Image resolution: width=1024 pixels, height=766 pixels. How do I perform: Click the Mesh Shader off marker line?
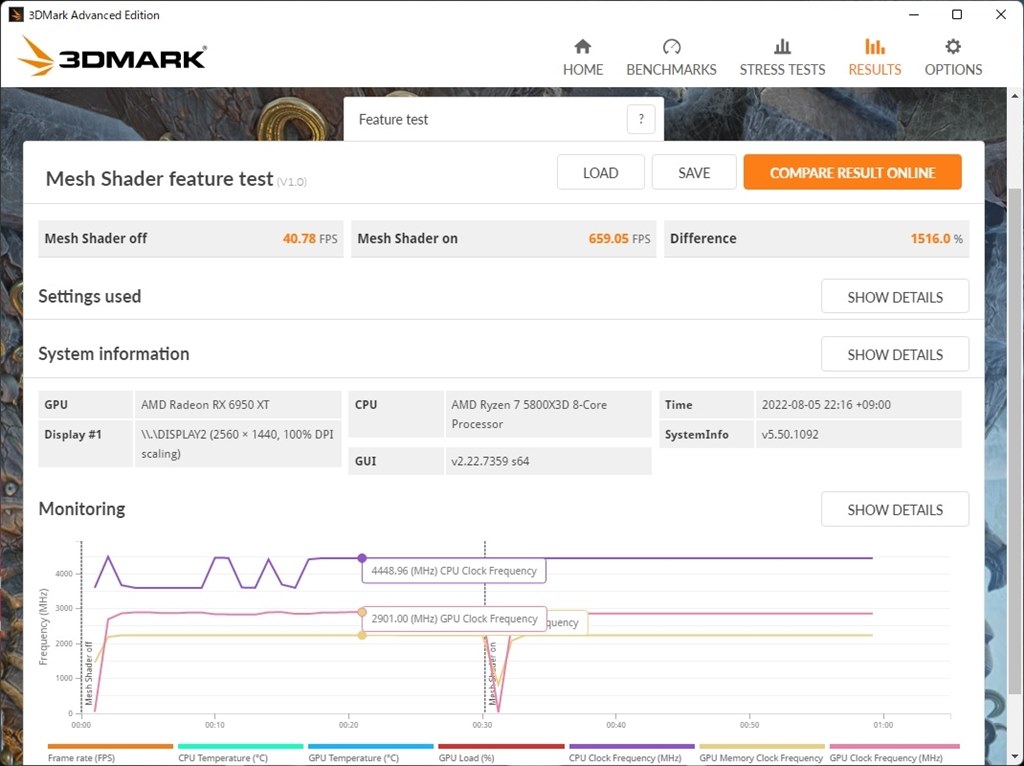pyautogui.click(x=81, y=627)
